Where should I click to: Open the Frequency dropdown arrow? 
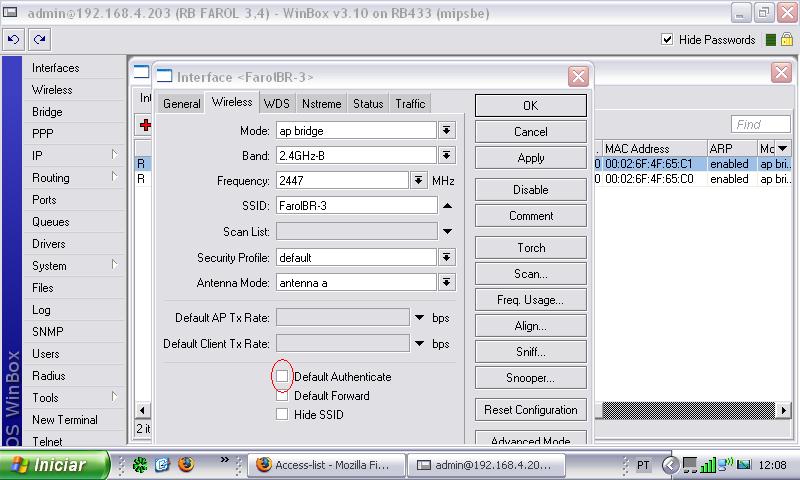coord(418,180)
